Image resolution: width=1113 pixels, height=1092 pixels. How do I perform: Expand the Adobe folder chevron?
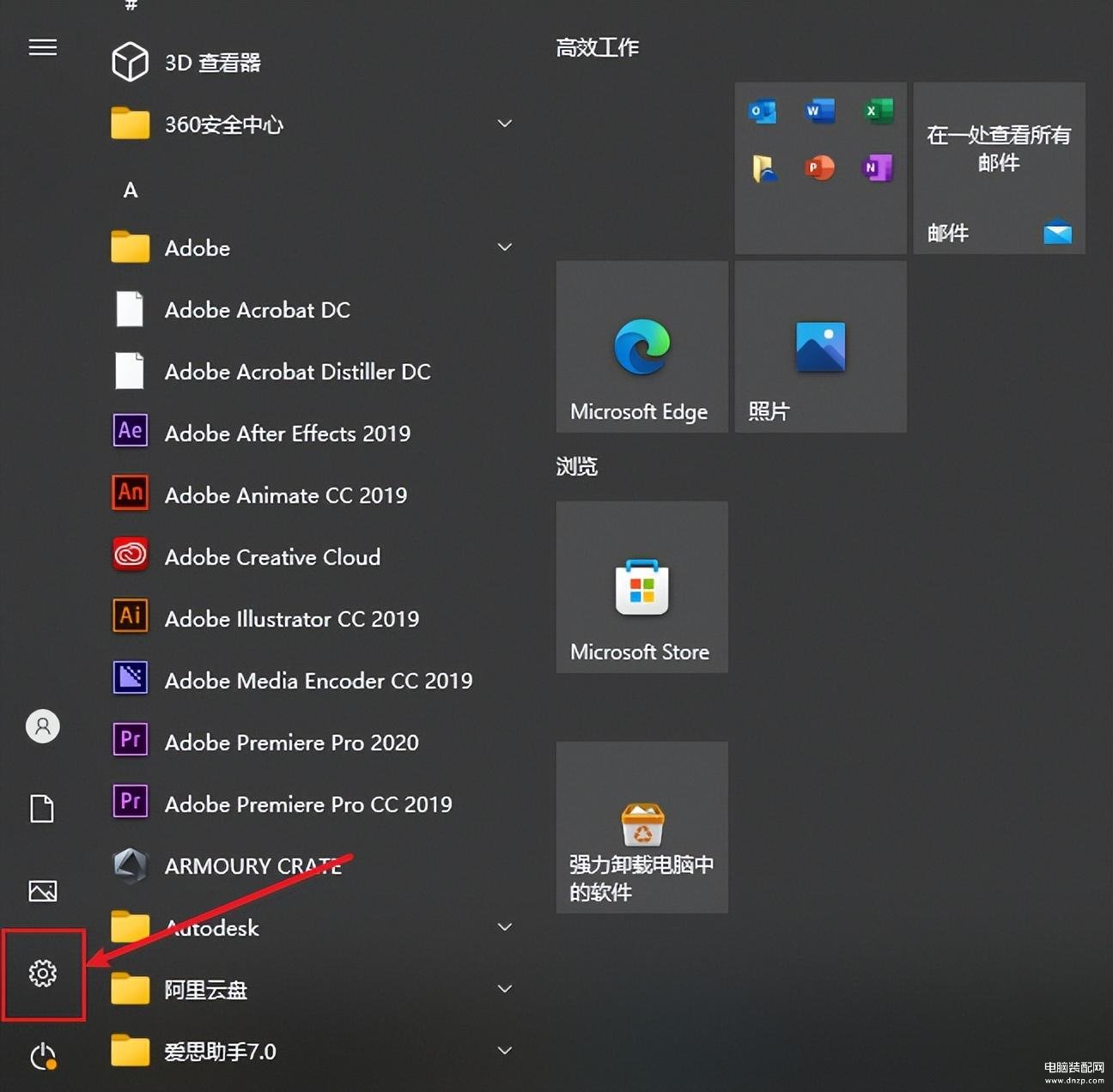click(x=505, y=247)
